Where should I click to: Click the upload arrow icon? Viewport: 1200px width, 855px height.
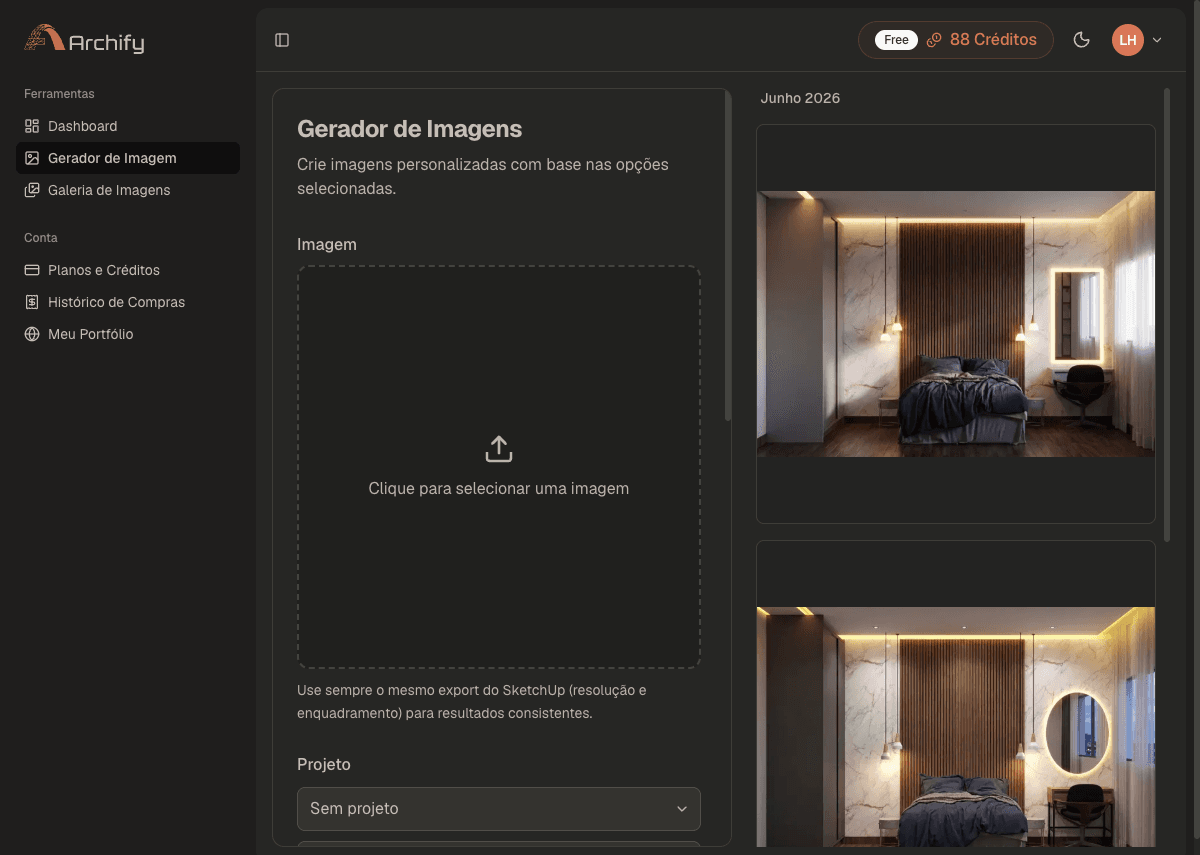click(x=499, y=449)
